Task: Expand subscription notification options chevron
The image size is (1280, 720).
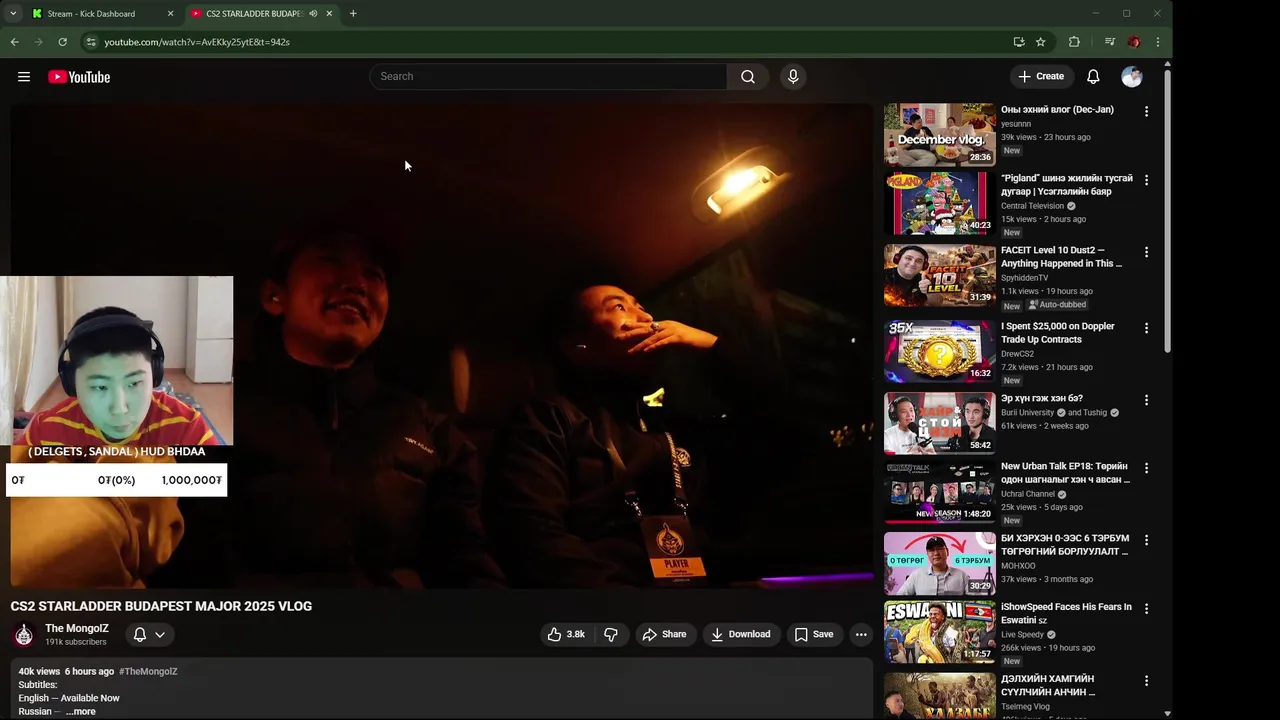Action: [160, 635]
